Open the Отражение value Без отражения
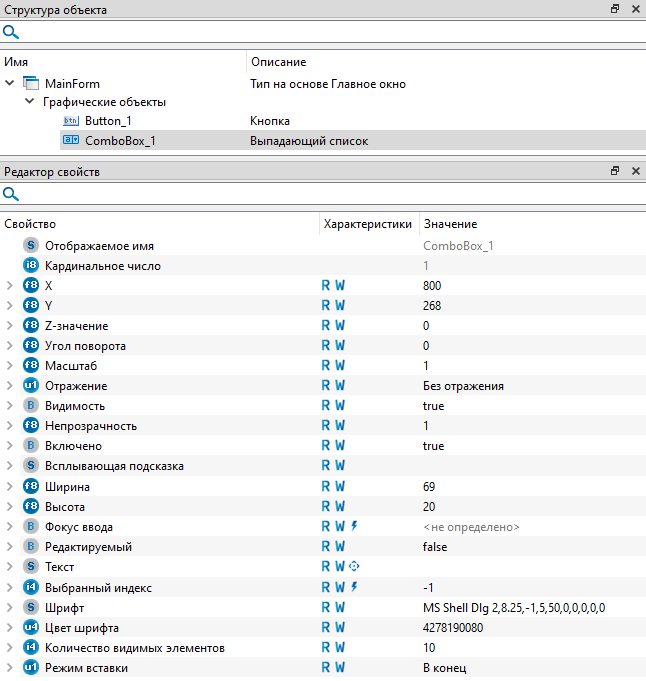Image resolution: width=646 pixels, height=681 pixels. coord(463,386)
